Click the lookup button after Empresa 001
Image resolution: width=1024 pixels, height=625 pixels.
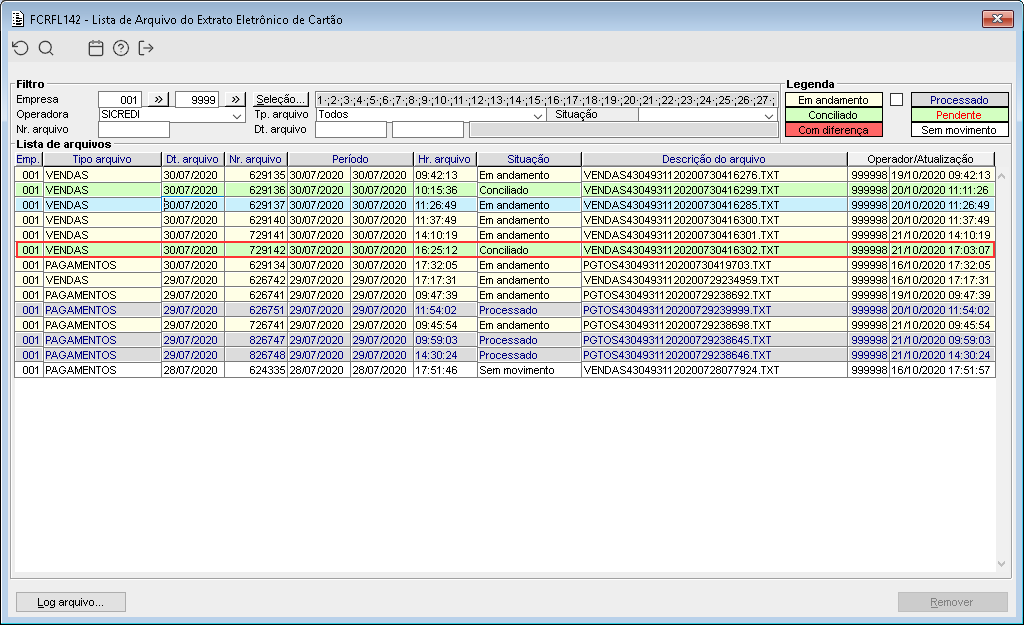158,99
